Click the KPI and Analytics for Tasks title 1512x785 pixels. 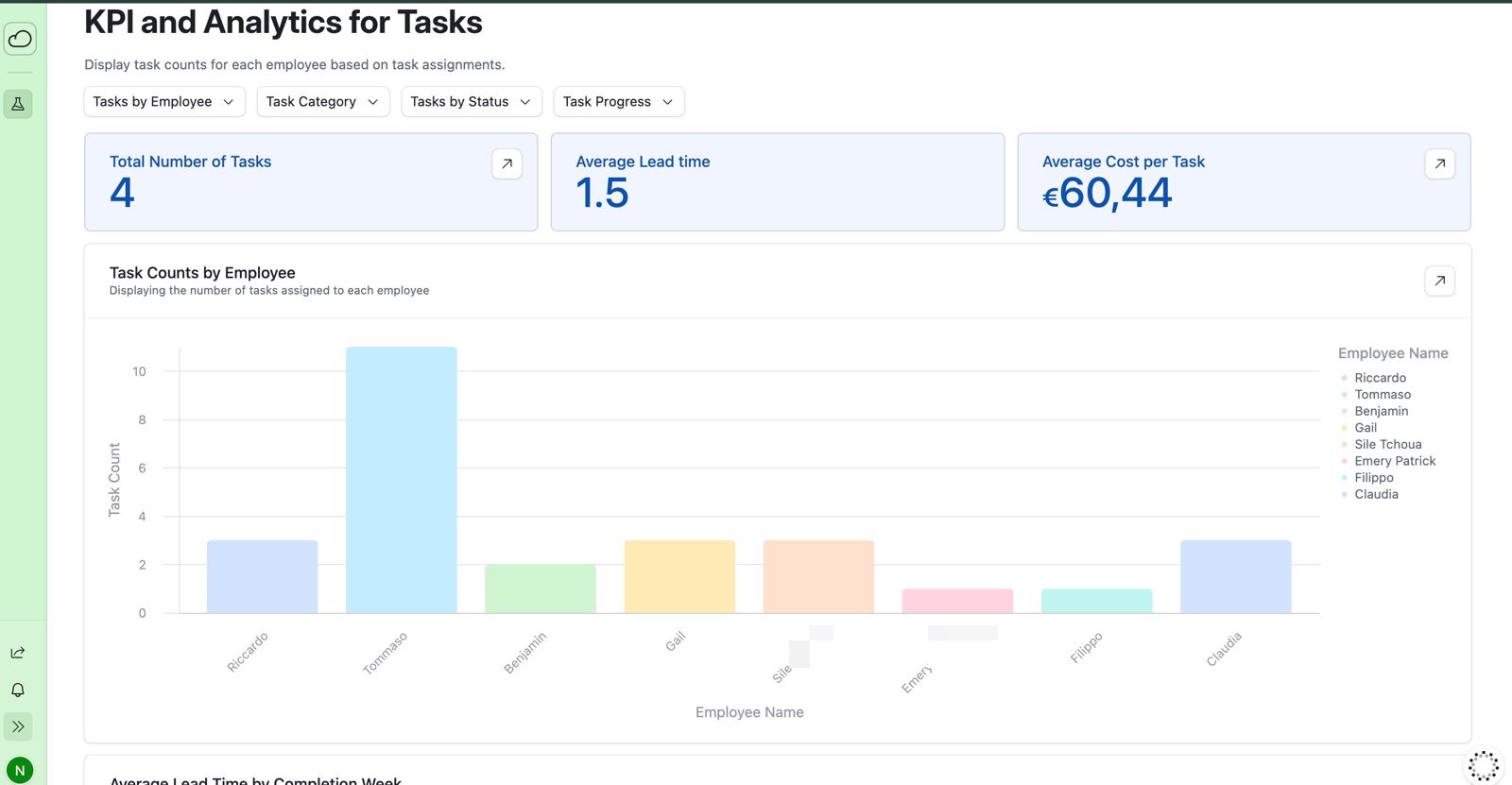click(283, 22)
